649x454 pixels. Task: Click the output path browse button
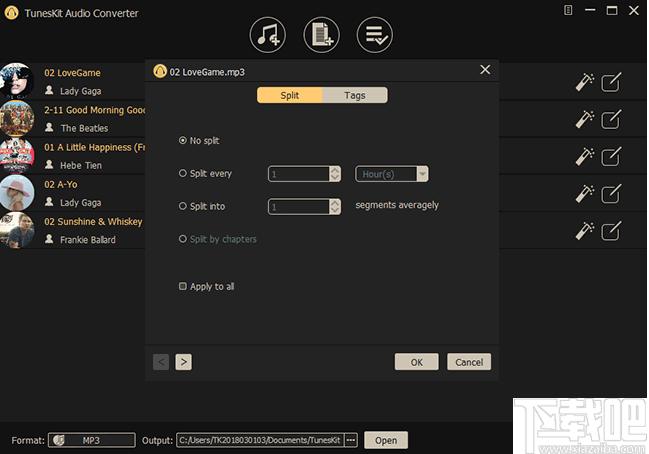(351, 440)
